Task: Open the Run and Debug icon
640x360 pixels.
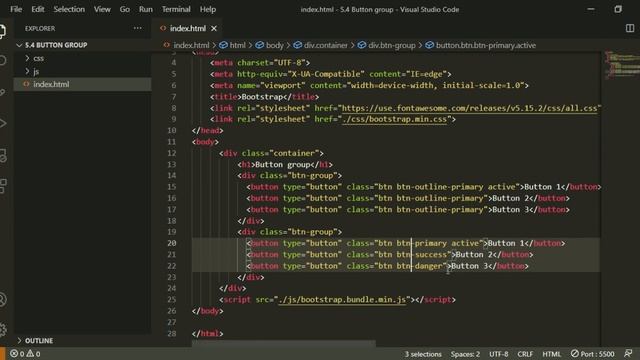Action: tap(2, 123)
